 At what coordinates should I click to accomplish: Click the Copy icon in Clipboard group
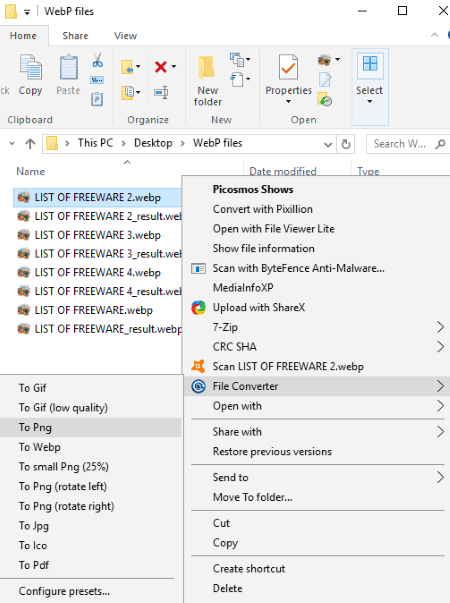(30, 67)
